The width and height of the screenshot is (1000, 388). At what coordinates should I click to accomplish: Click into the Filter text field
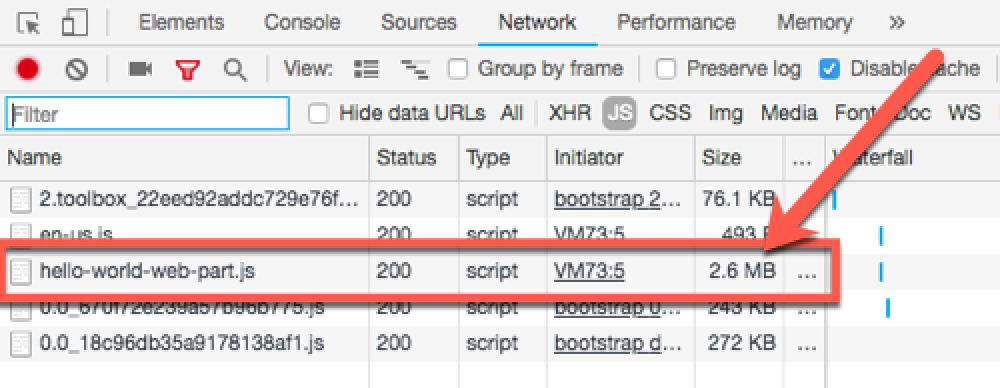pyautogui.click(x=148, y=114)
